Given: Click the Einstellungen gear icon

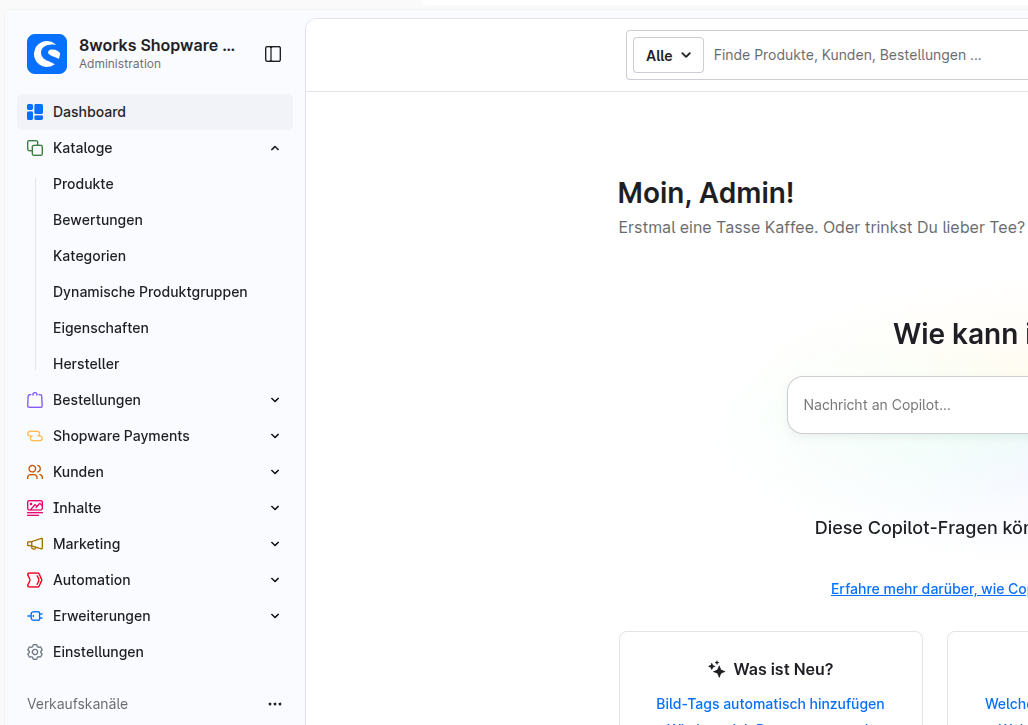Looking at the screenshot, I should click(x=35, y=652).
